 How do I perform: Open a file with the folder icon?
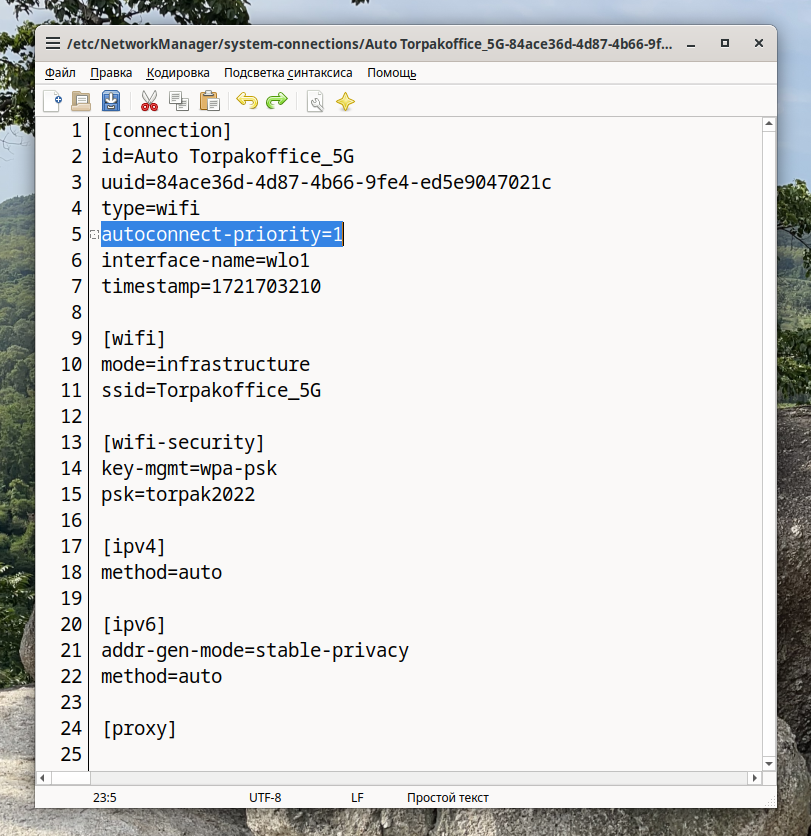[x=81, y=101]
